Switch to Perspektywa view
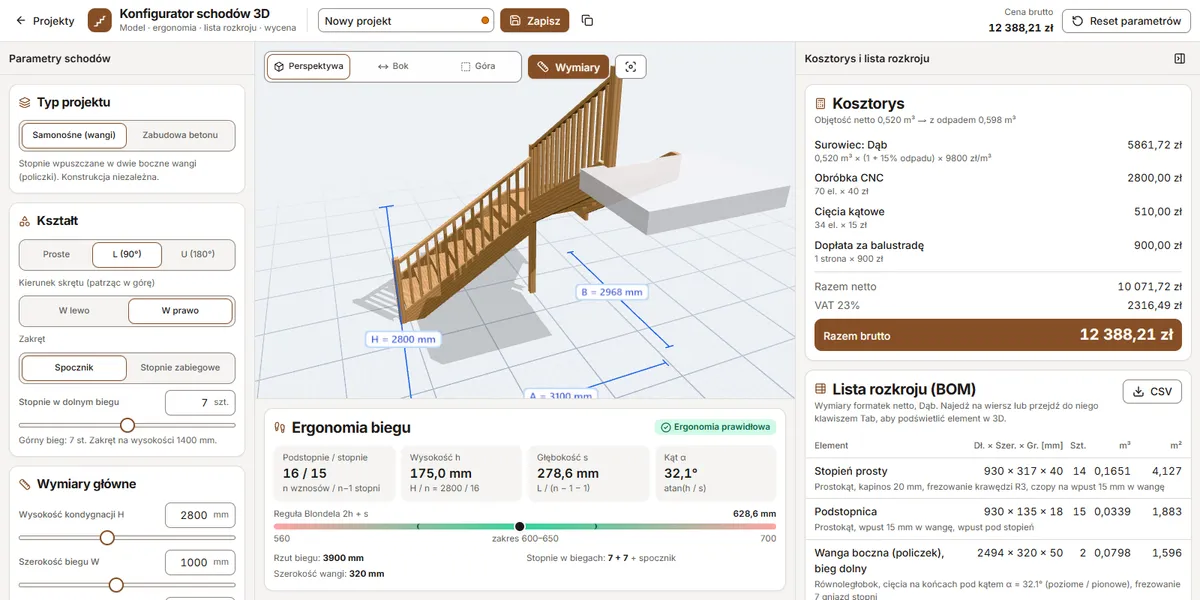1200x600 pixels. (x=309, y=67)
